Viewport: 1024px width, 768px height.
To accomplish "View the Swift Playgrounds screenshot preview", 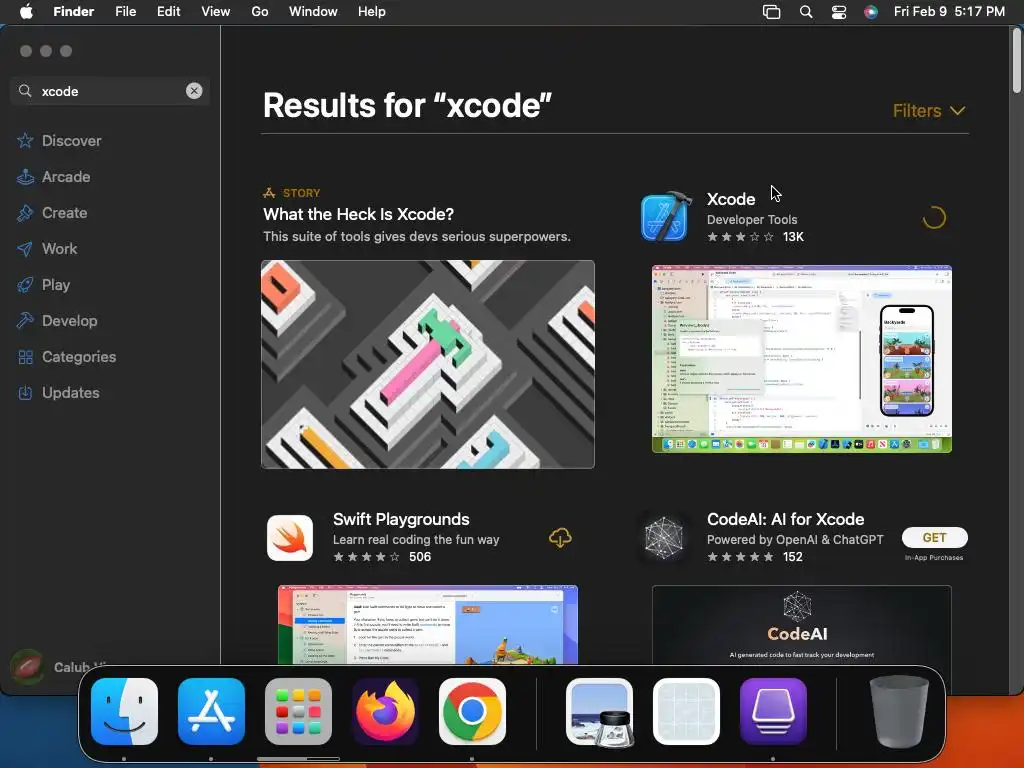I will 428,624.
